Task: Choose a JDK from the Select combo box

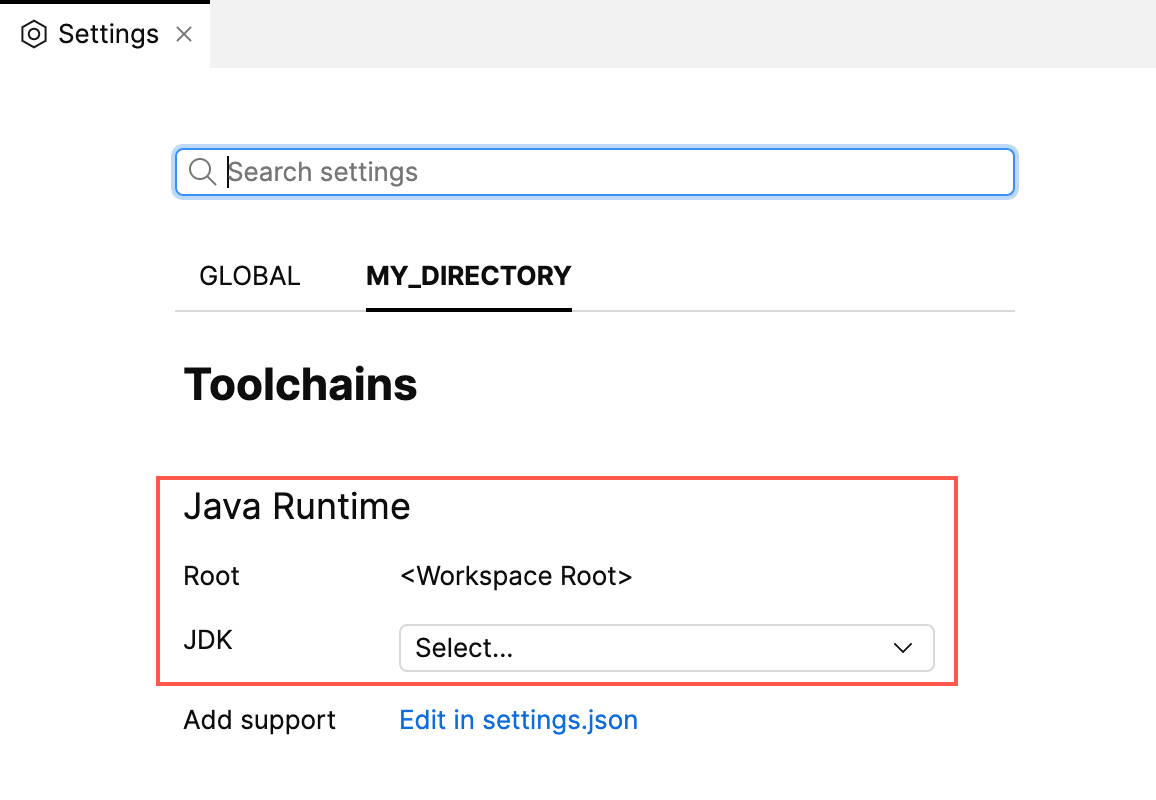Action: pos(666,648)
